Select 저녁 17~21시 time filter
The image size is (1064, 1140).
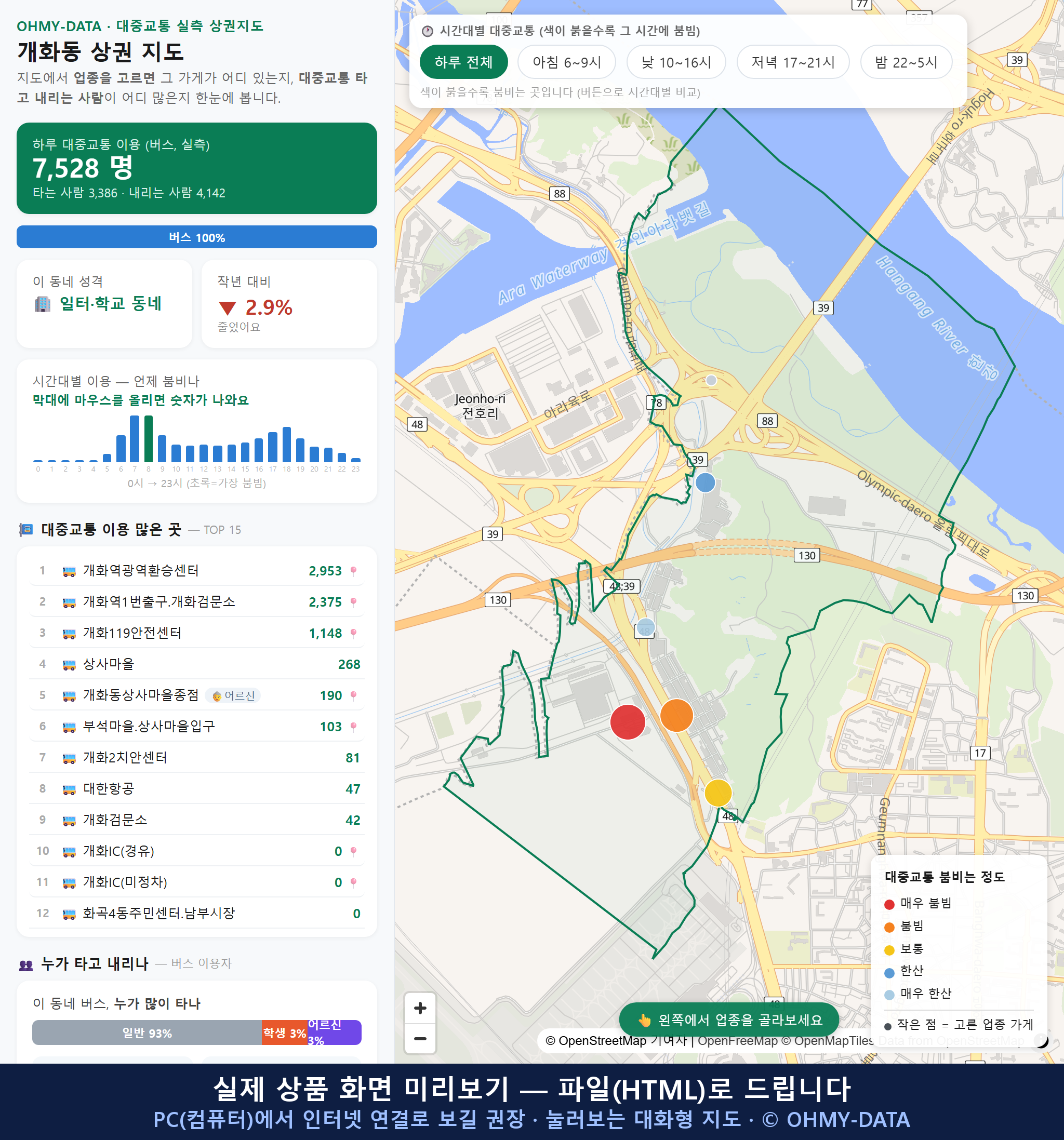[x=793, y=62]
